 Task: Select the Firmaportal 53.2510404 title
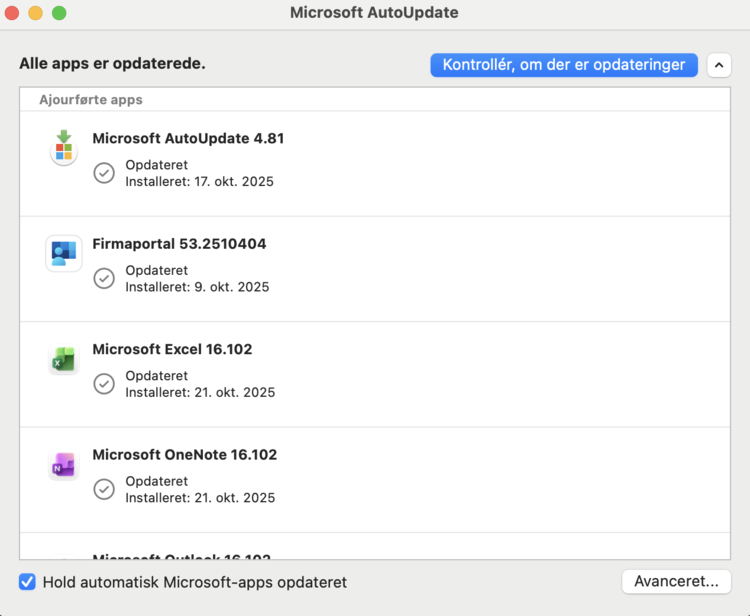point(179,244)
